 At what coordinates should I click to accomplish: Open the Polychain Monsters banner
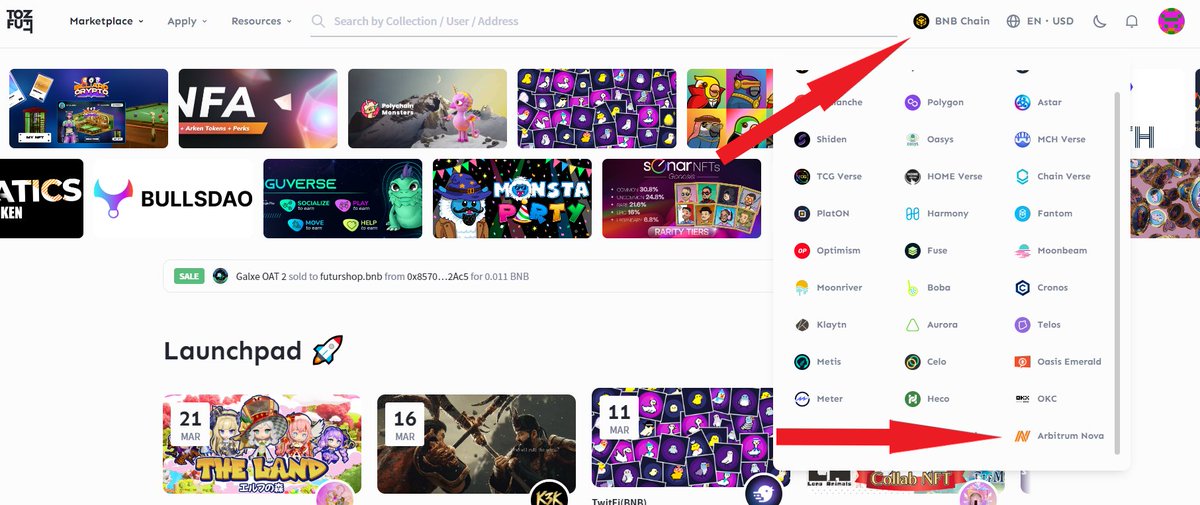coord(427,108)
